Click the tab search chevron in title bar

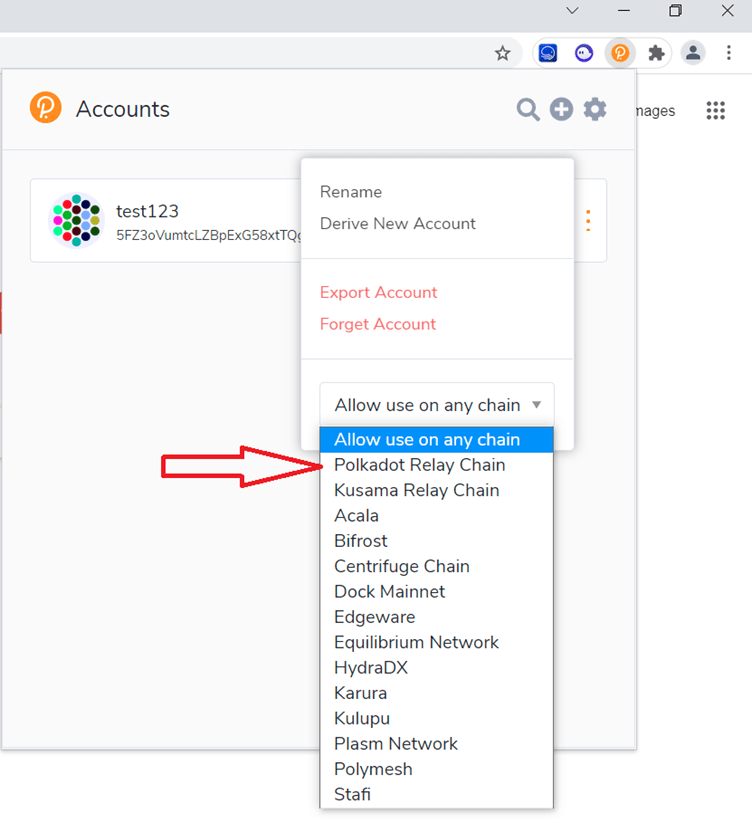pyautogui.click(x=573, y=10)
